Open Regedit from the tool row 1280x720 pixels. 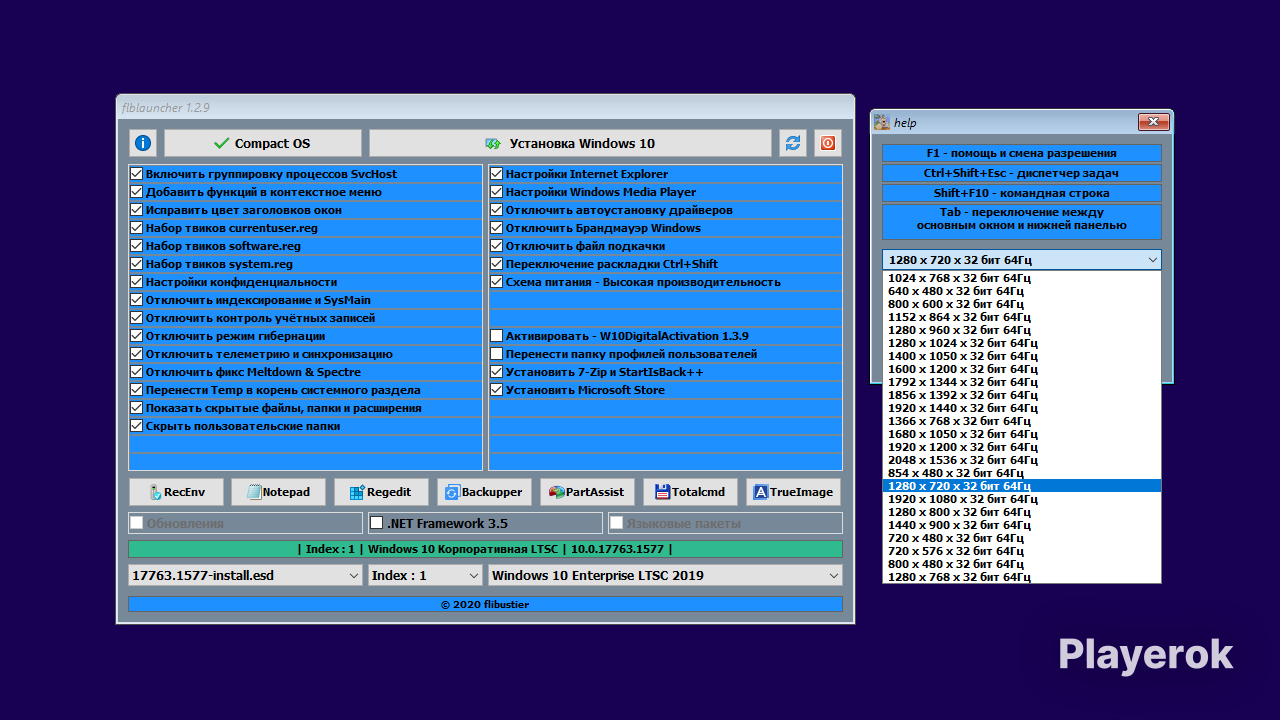point(381,492)
